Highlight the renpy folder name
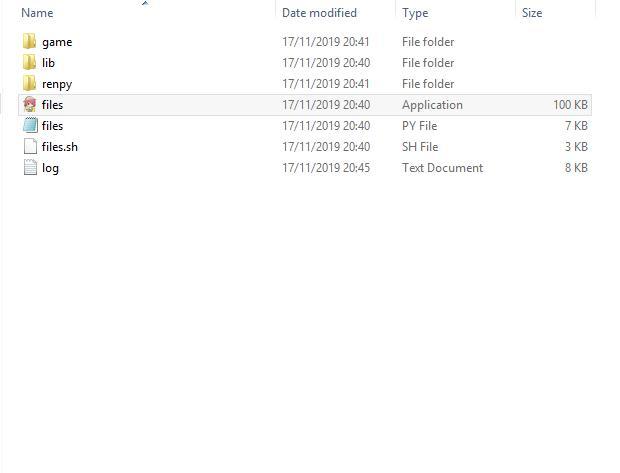The height and width of the screenshot is (473, 620). 57,84
